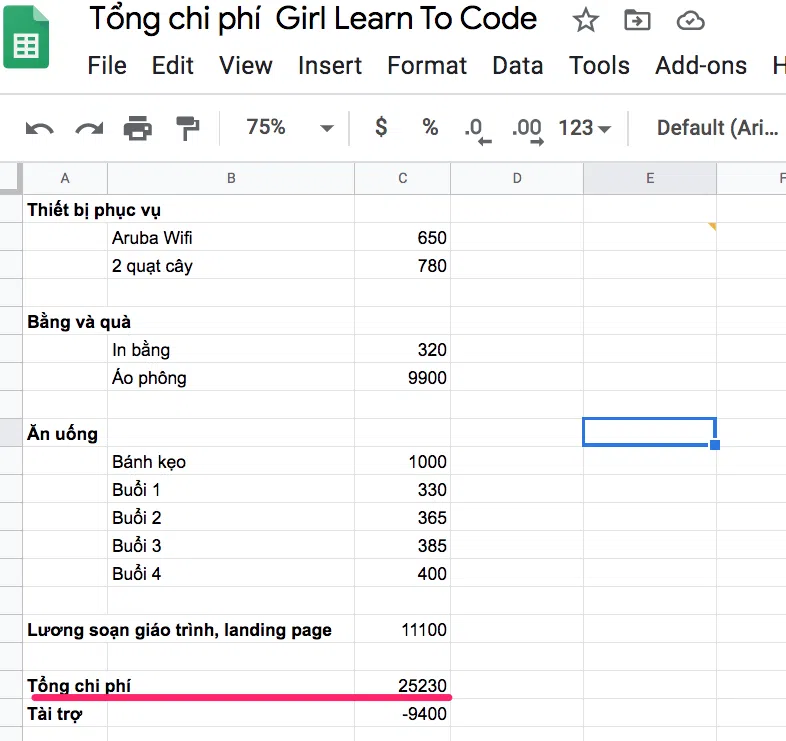This screenshot has height=741, width=786.
Task: Select column E header
Action: [650, 178]
